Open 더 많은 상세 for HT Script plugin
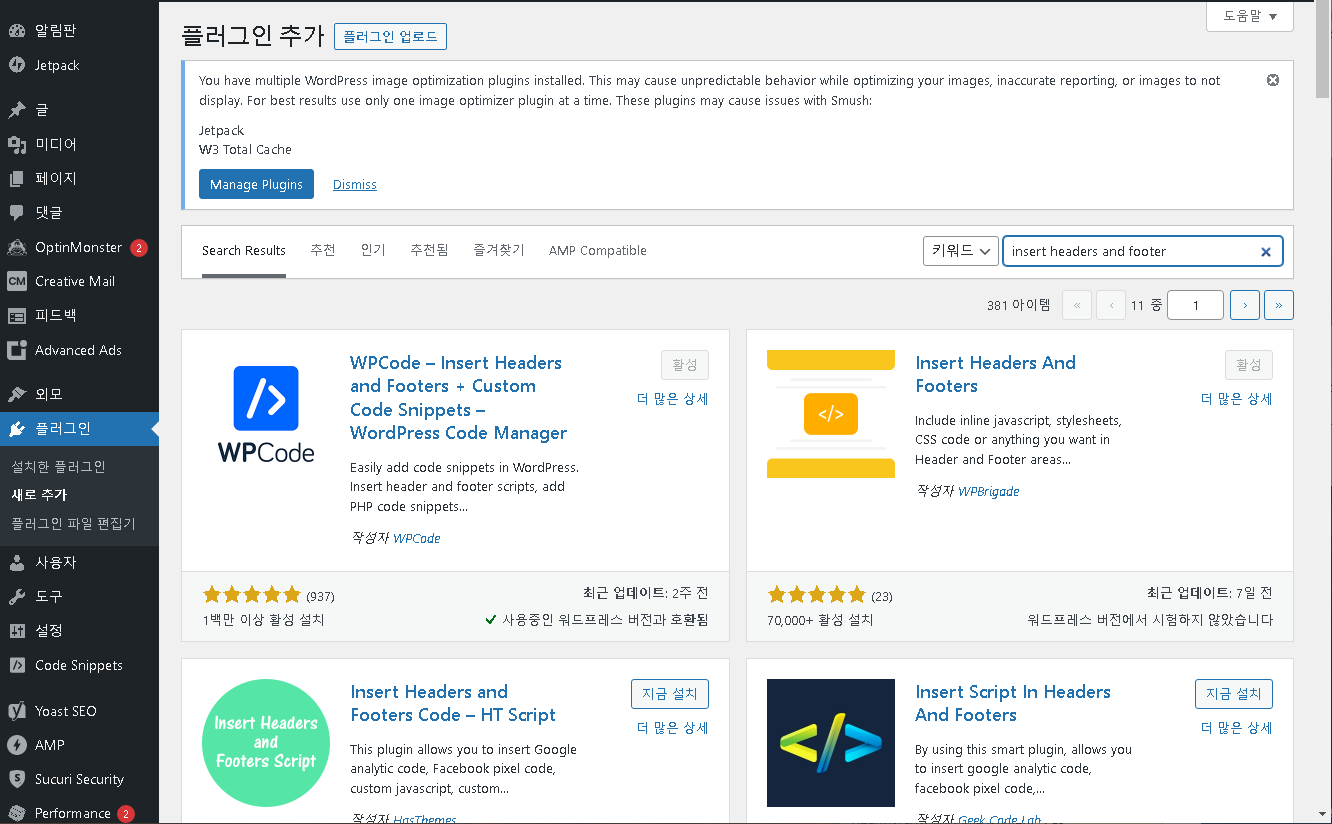This screenshot has width=1332, height=824. pos(673,728)
